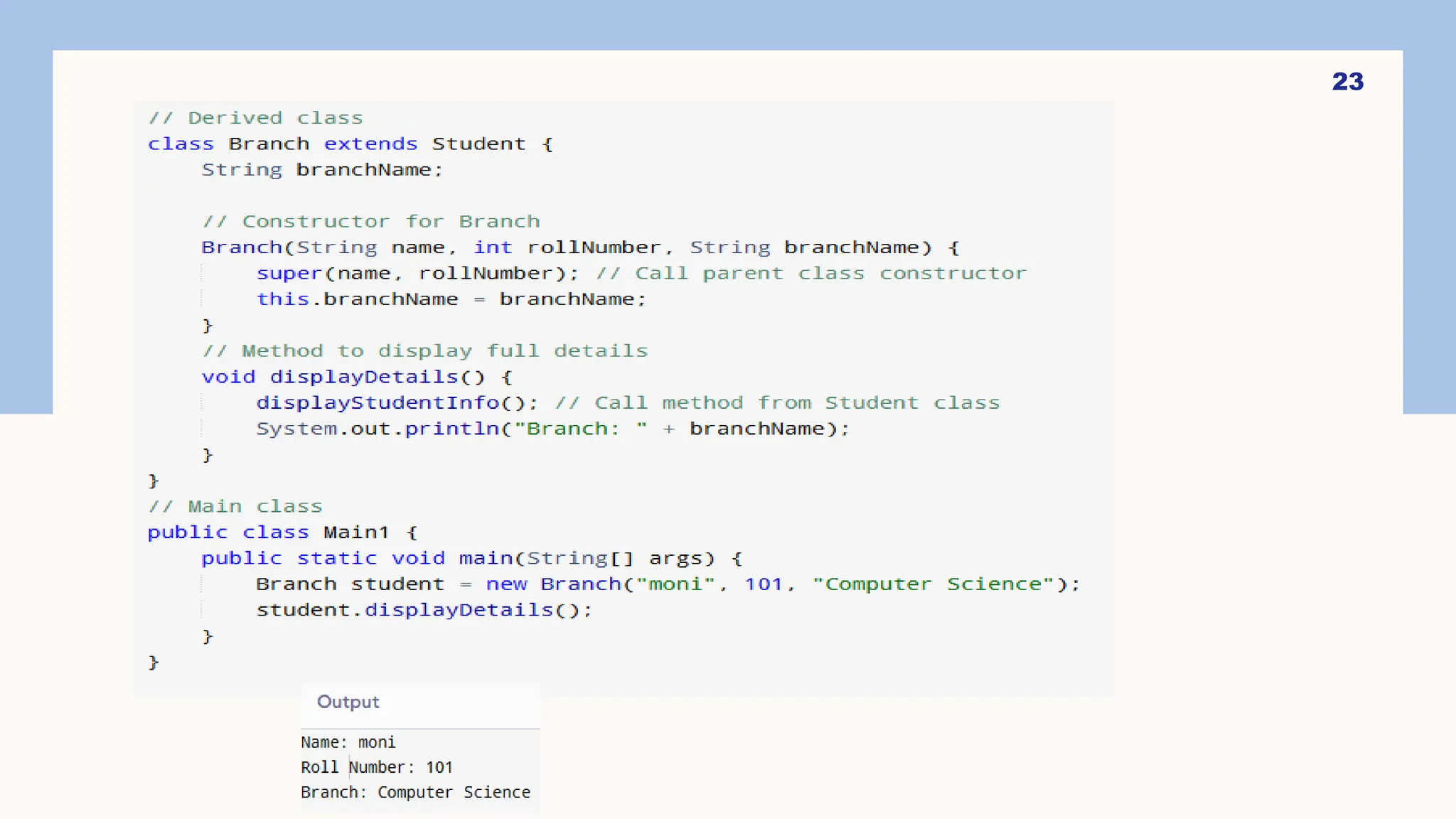Viewport: 1456px width, 819px height.
Task: Click the 'displayStudentInfo();' method call
Action: click(x=397, y=403)
